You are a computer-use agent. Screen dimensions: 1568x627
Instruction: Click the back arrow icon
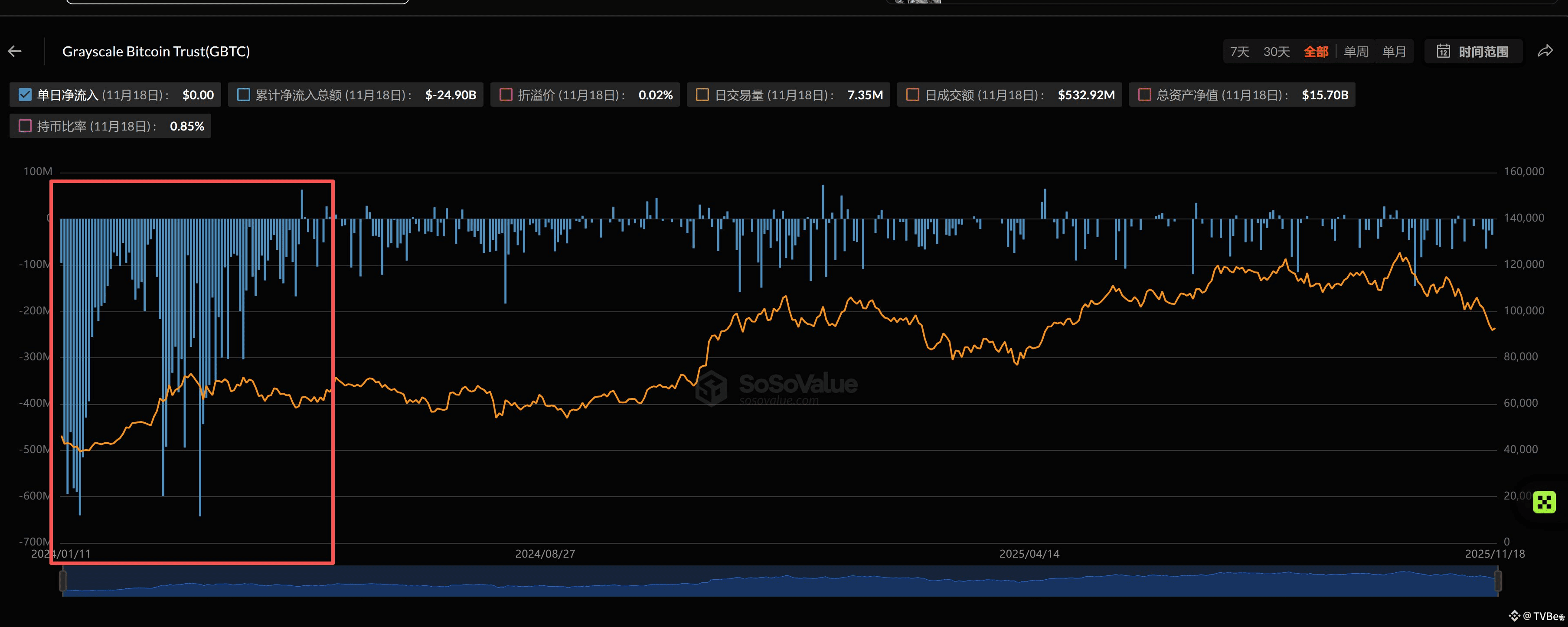point(15,52)
